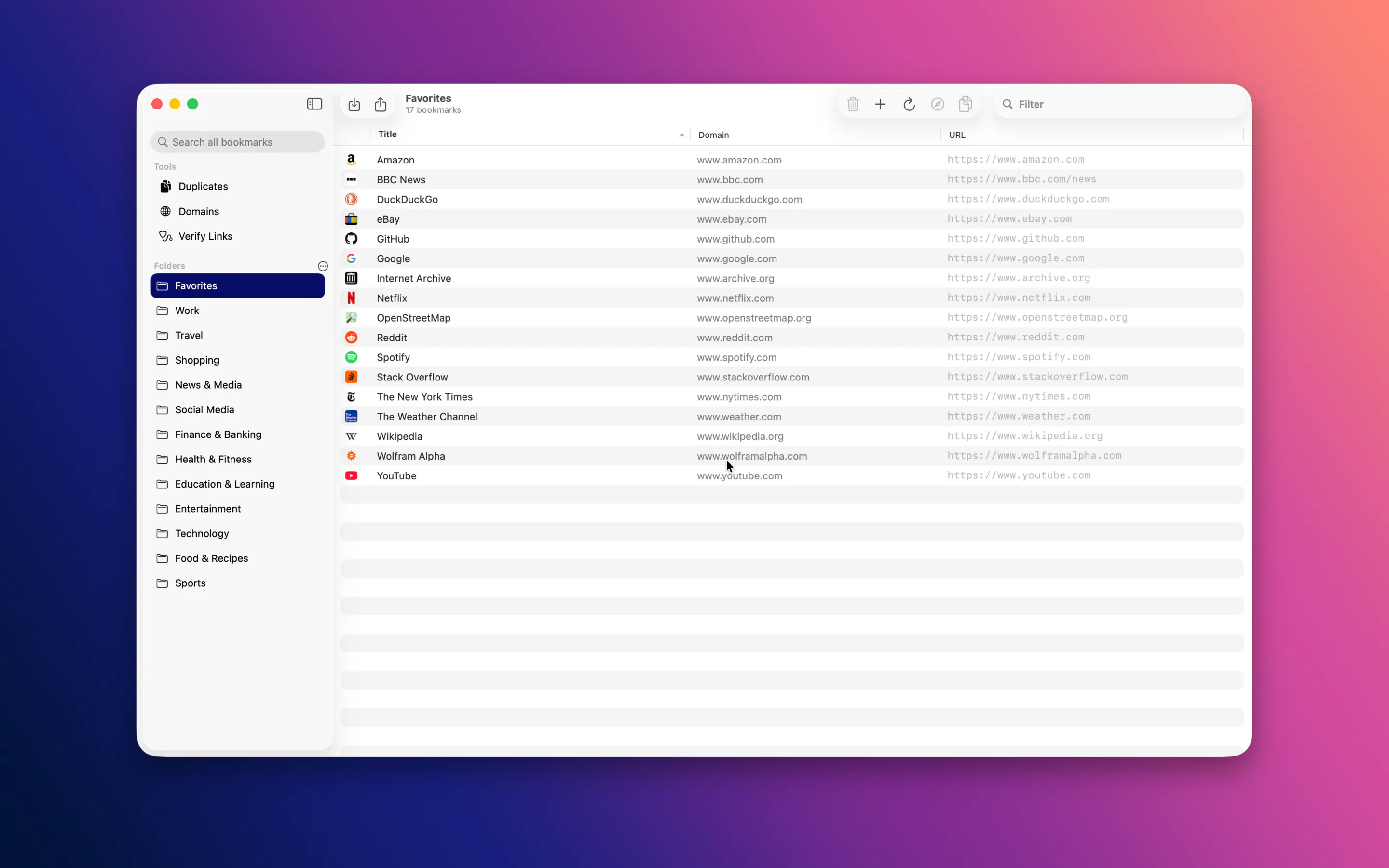Click the Weather Channel favicon
1389x868 pixels.
351,416
